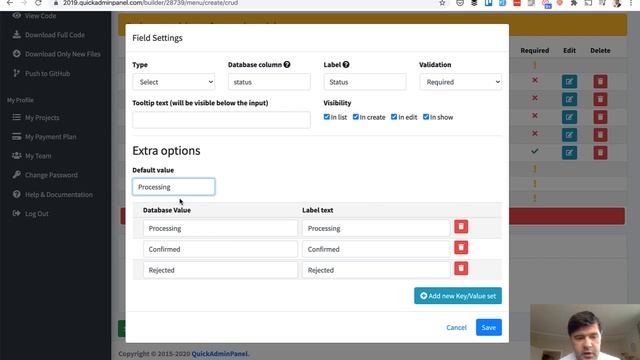Viewport: 640px width, 360px height.
Task: Open the browser extensions puzzle icon
Action: 574,3
